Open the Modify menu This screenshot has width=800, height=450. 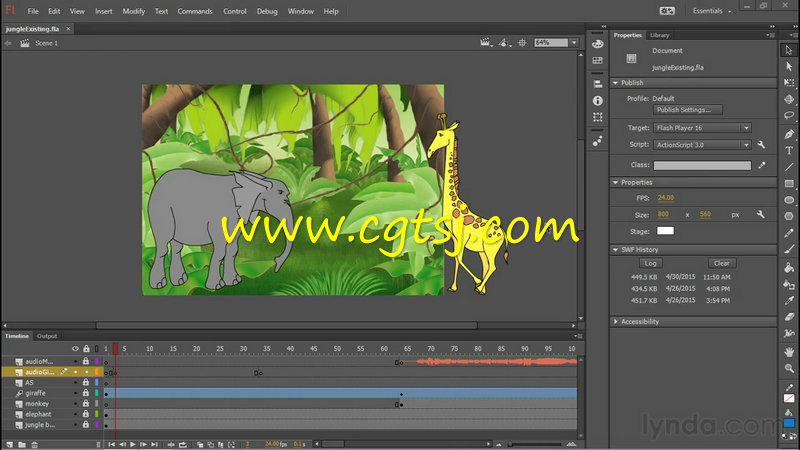(x=134, y=11)
